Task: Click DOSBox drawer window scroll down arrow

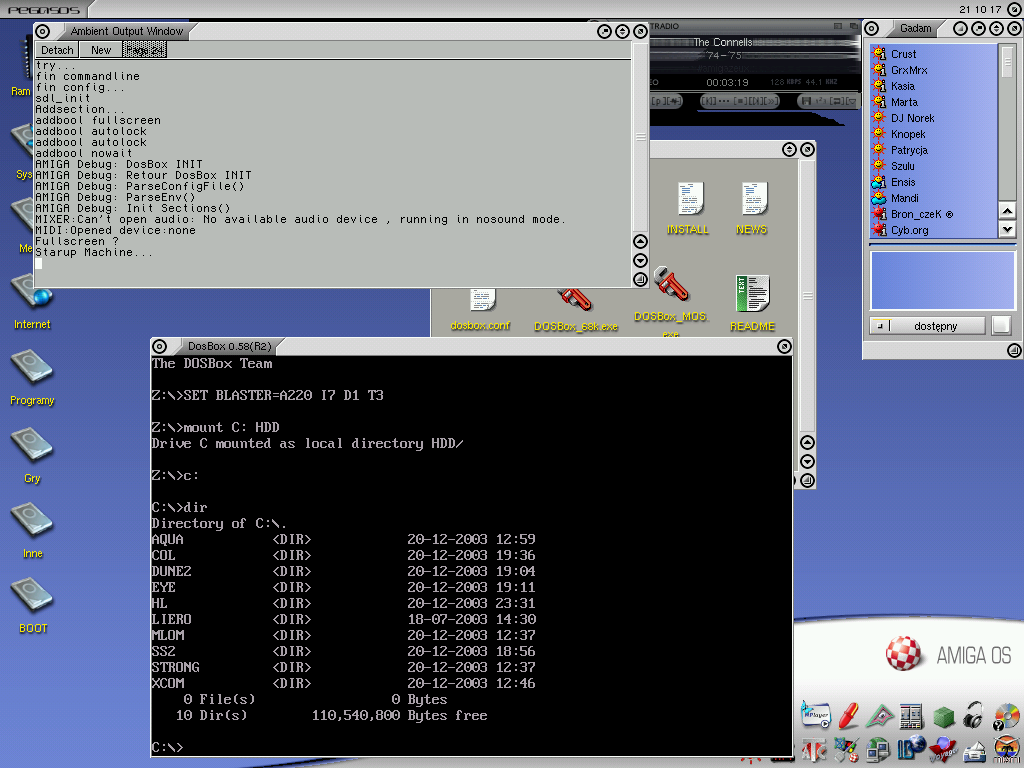Action: pyautogui.click(x=807, y=462)
